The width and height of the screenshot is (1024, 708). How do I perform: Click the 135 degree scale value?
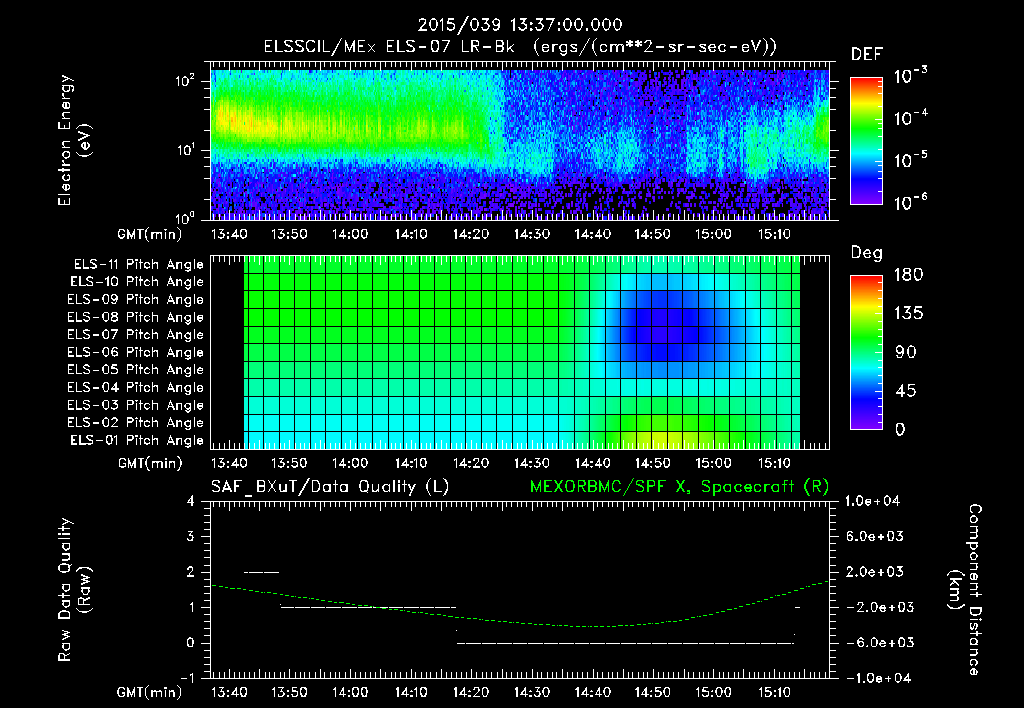click(x=908, y=313)
